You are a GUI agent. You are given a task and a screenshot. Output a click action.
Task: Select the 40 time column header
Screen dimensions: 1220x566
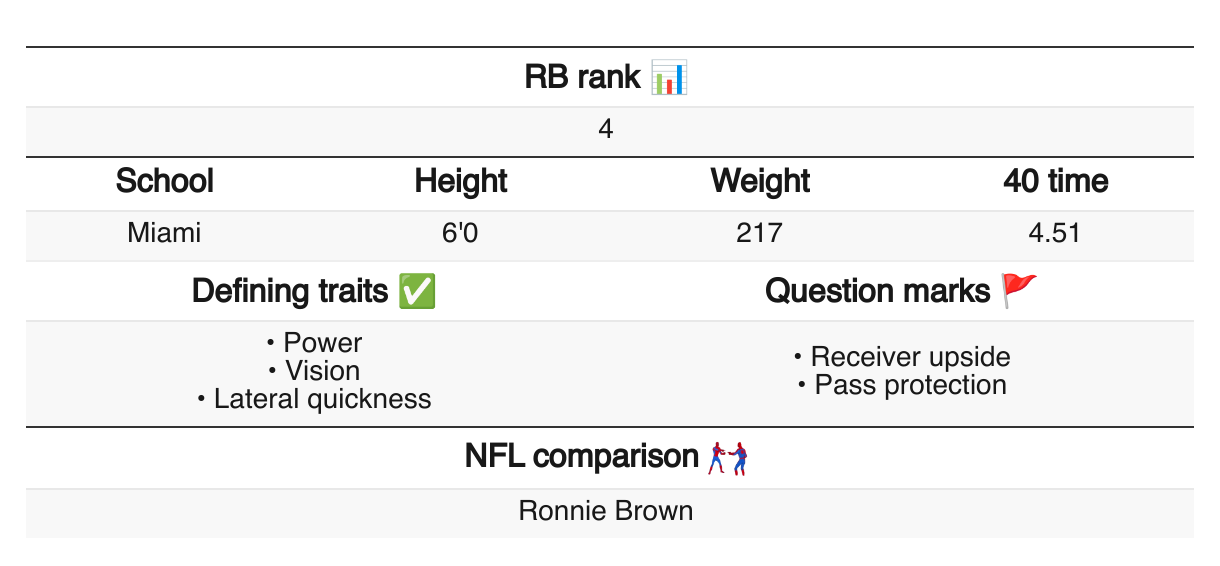pyautogui.click(x=1055, y=181)
